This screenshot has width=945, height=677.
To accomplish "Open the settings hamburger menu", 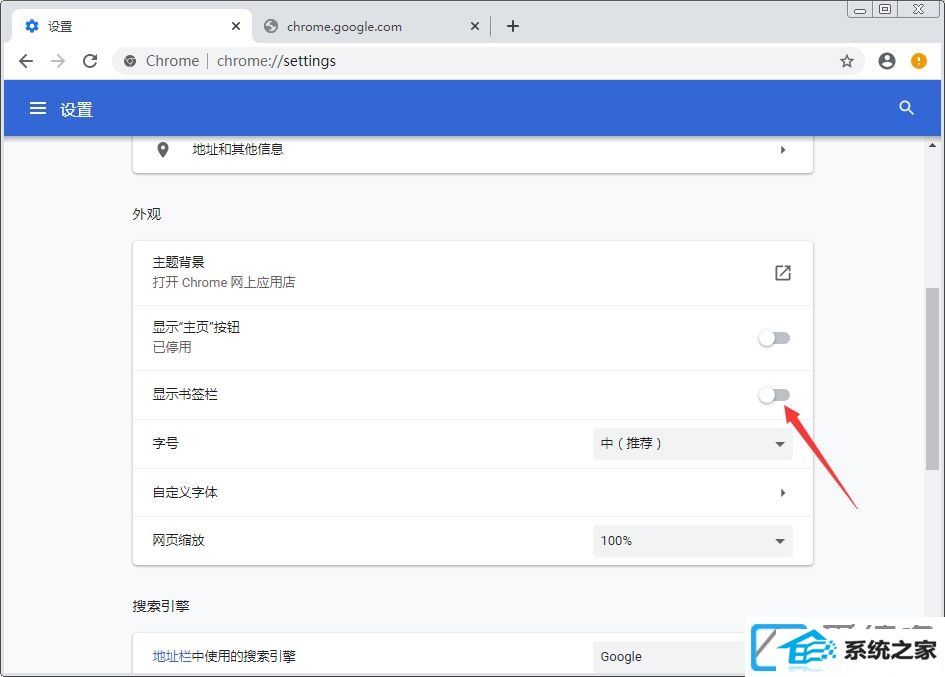I will point(38,109).
